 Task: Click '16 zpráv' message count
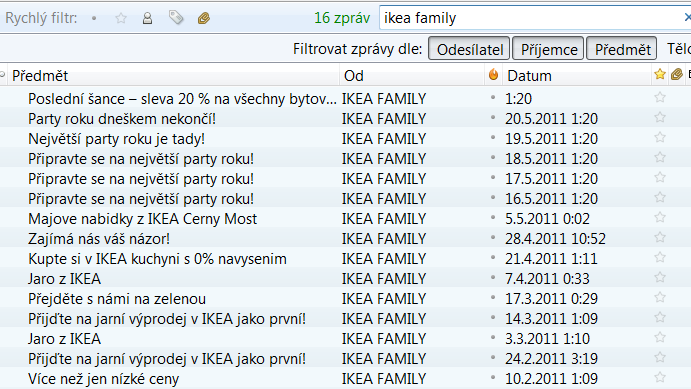(342, 18)
